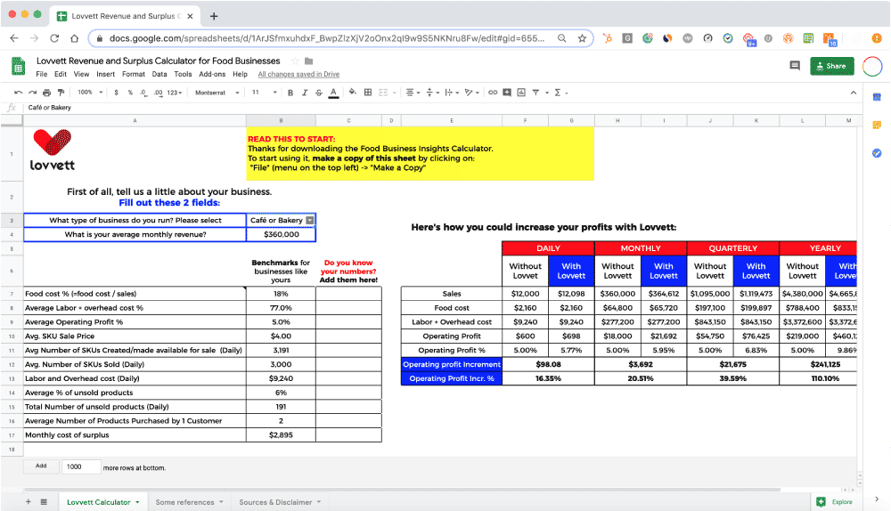
Task: Open the Café or Bakery cell dropdown
Action: pyautogui.click(x=310, y=220)
